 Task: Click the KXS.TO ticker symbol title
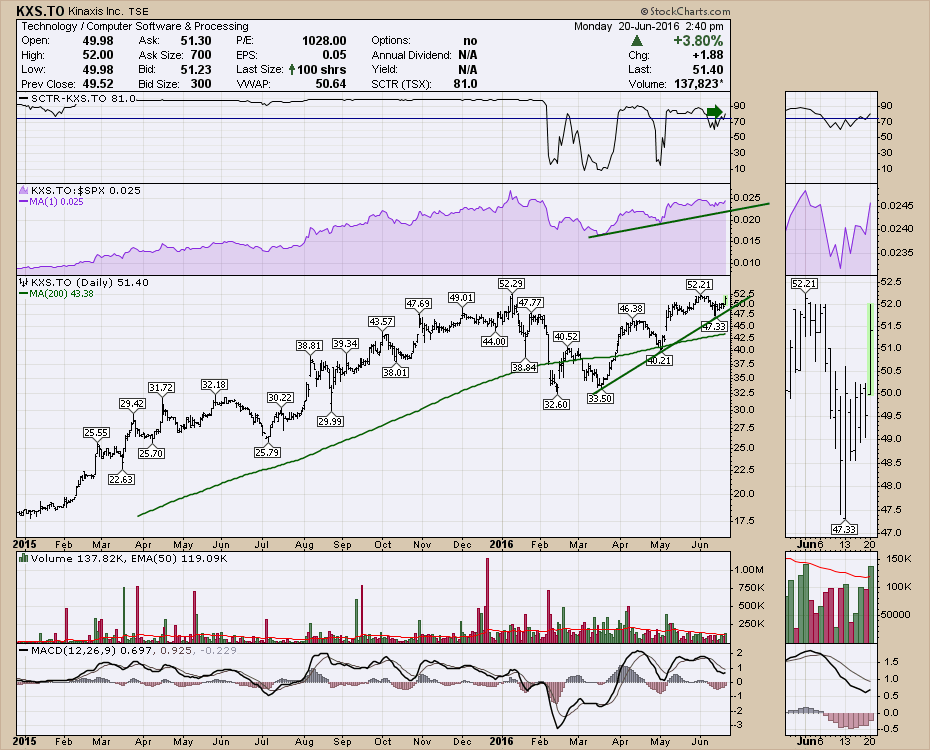40,11
